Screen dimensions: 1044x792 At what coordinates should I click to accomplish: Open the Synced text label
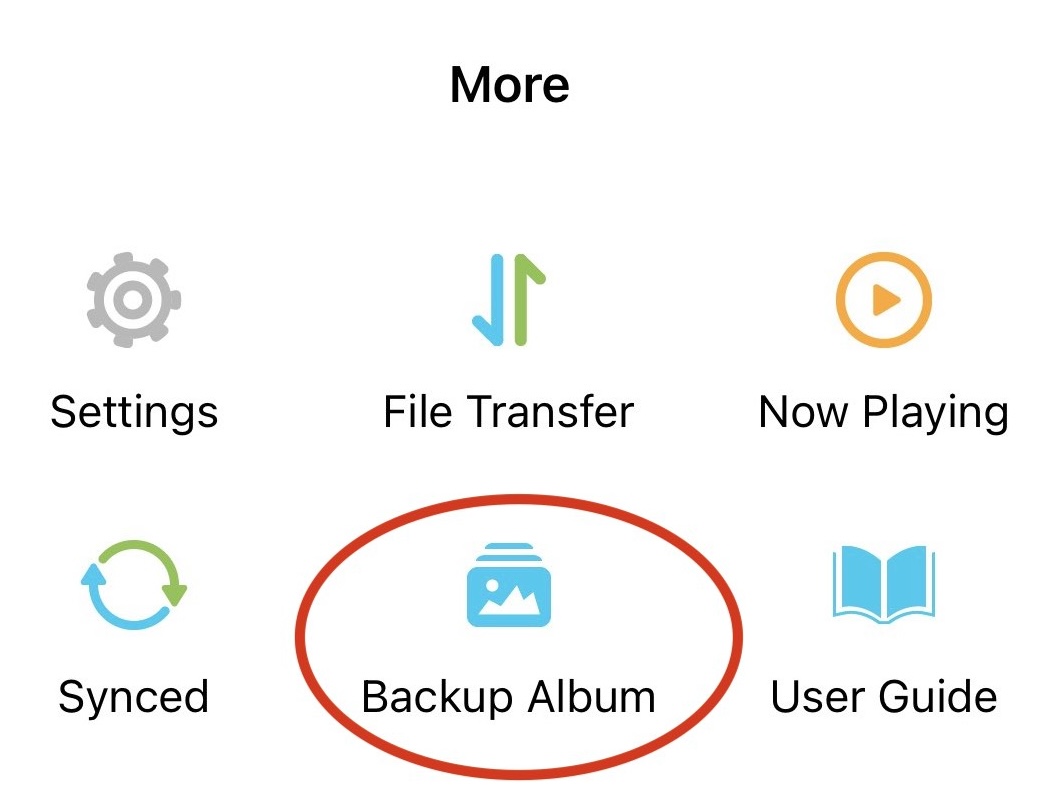pos(134,697)
